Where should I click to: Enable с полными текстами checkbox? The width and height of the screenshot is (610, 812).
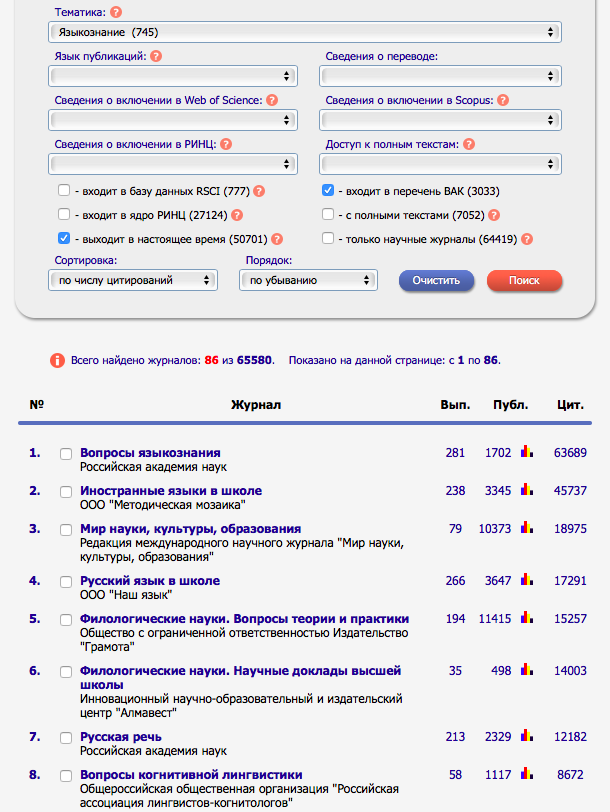[x=328, y=214]
